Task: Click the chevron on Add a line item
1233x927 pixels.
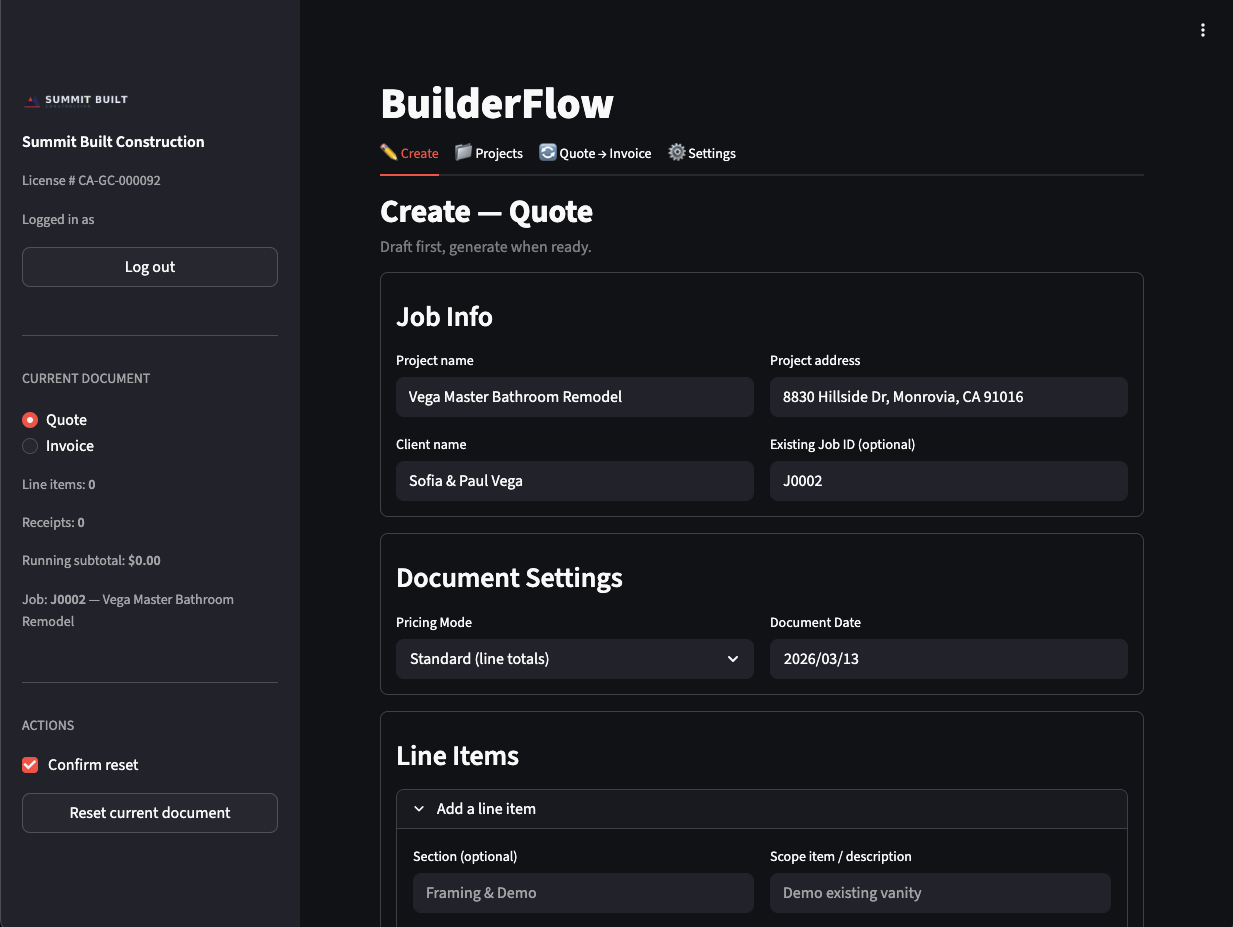Action: click(x=419, y=808)
